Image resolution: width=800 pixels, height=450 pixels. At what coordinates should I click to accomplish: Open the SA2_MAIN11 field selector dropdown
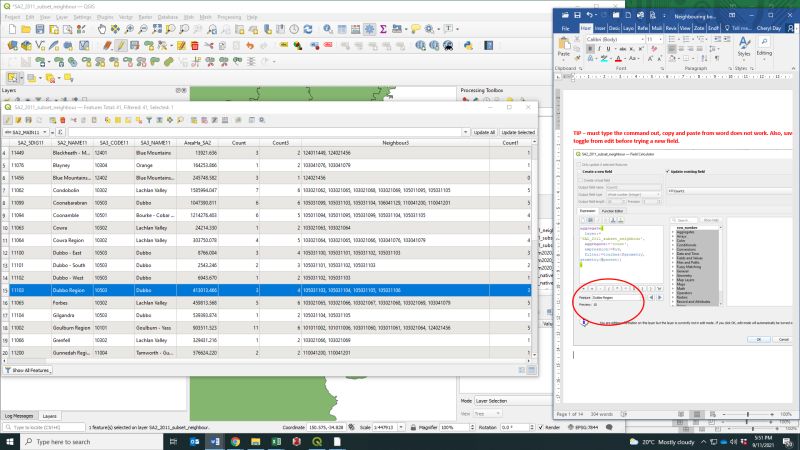(27, 132)
